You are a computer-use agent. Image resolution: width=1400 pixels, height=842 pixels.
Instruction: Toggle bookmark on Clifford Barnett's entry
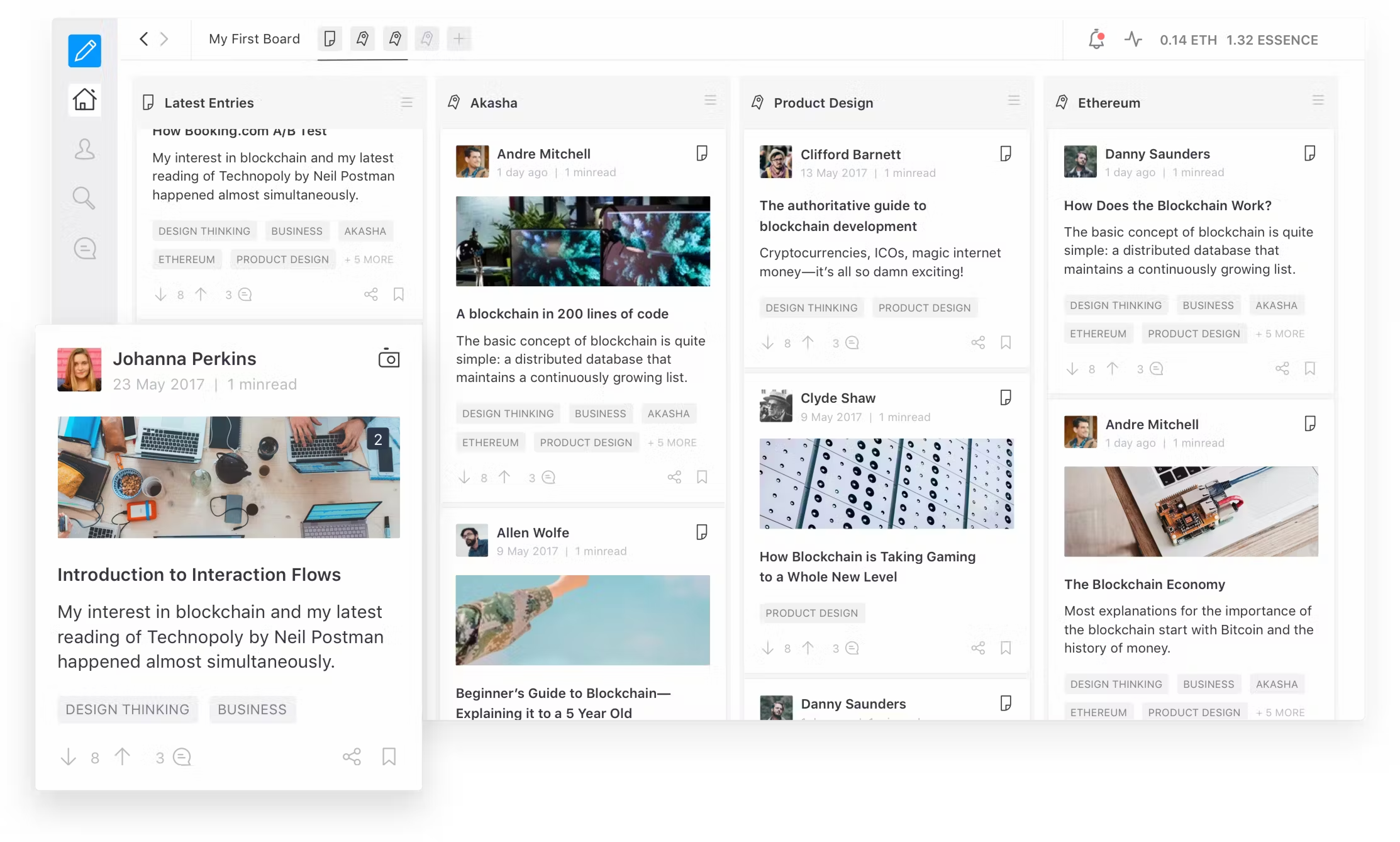(1005, 342)
